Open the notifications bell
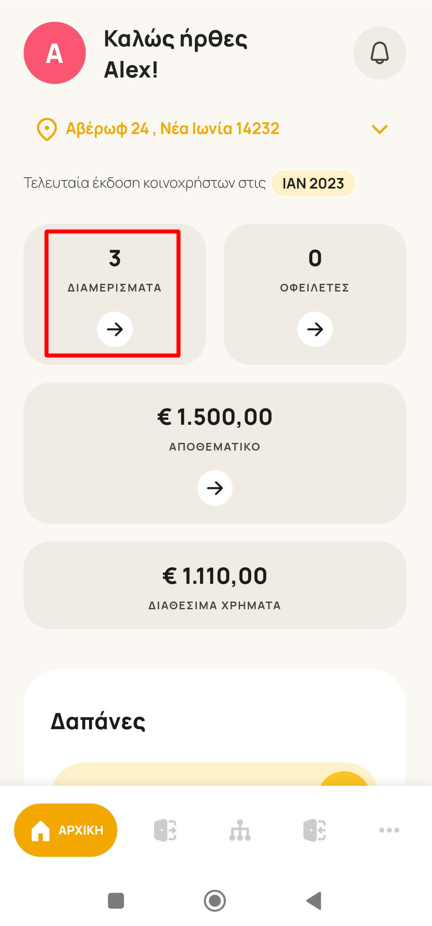The width and height of the screenshot is (432, 926). (x=379, y=53)
